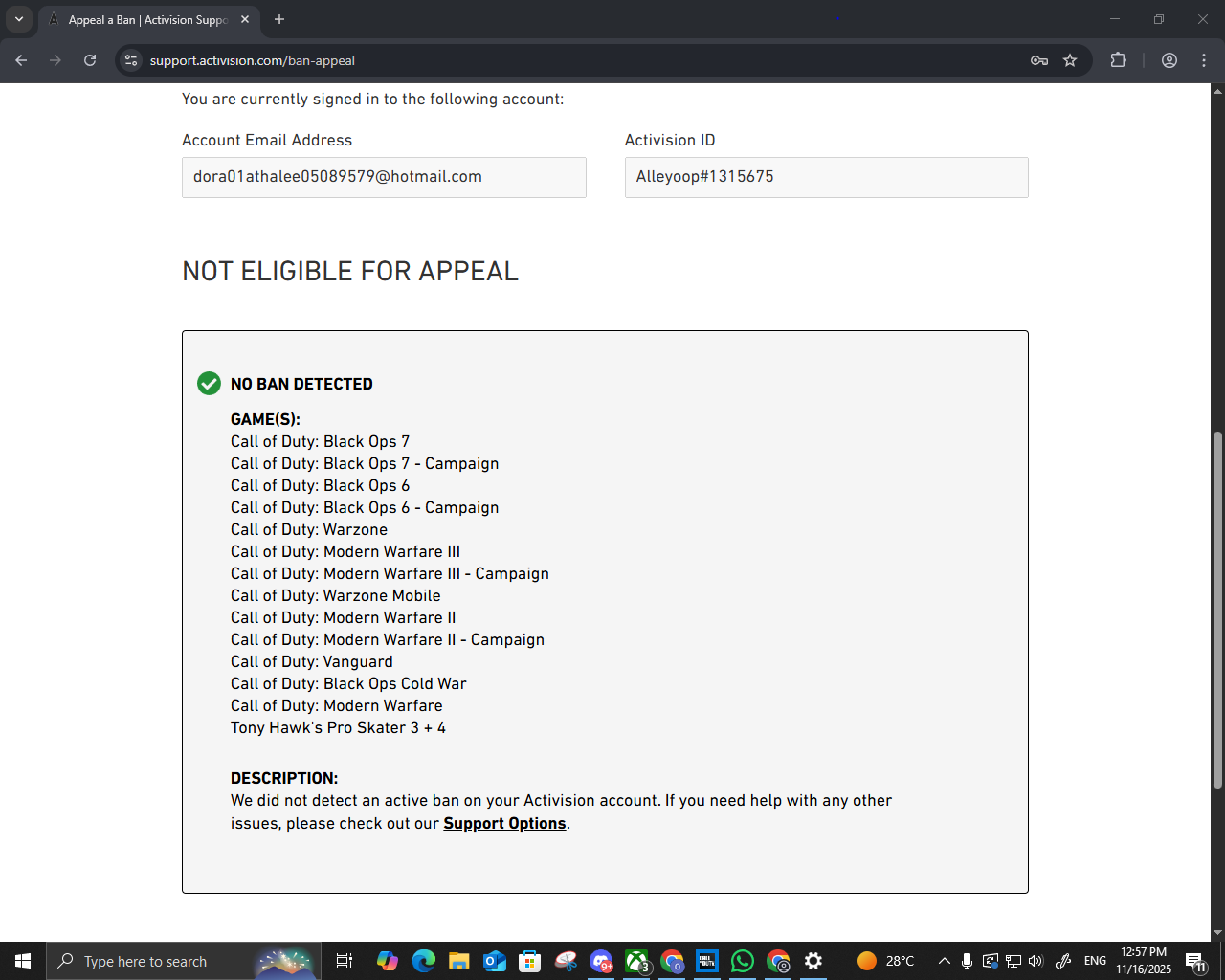Click the page vertical scrollbar thumb
This screenshot has height=980, width=1225.
pos(1217,610)
